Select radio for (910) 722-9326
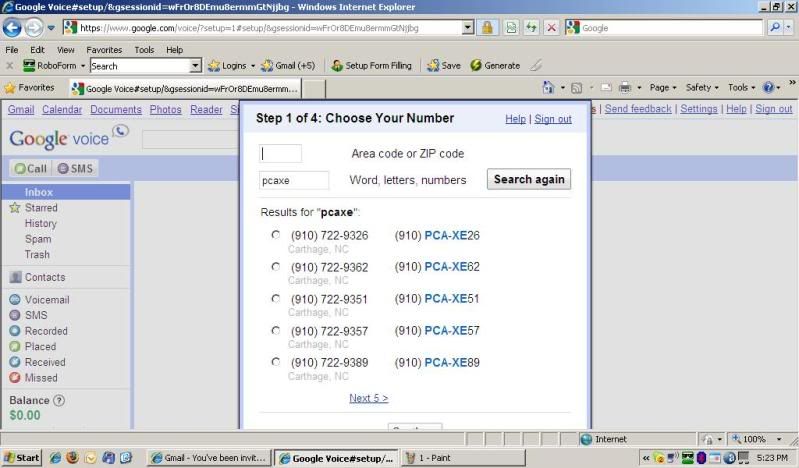Image resolution: width=799 pixels, height=468 pixels. click(x=276, y=235)
